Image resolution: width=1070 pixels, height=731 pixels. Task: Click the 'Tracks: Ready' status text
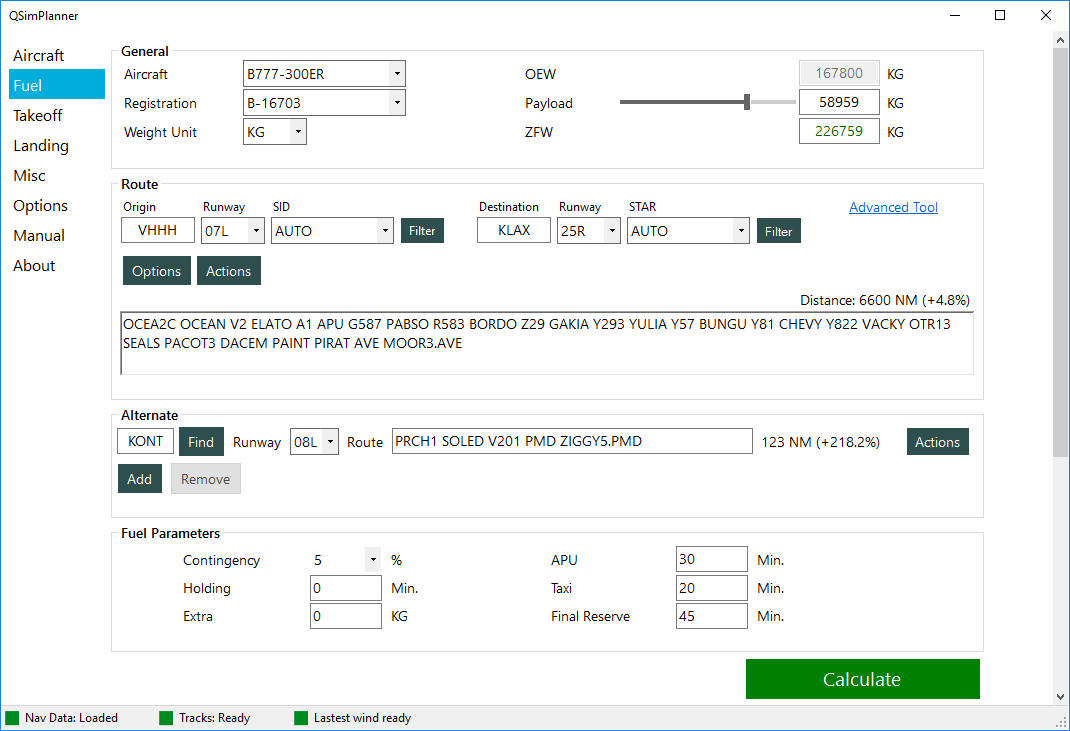[x=214, y=717]
